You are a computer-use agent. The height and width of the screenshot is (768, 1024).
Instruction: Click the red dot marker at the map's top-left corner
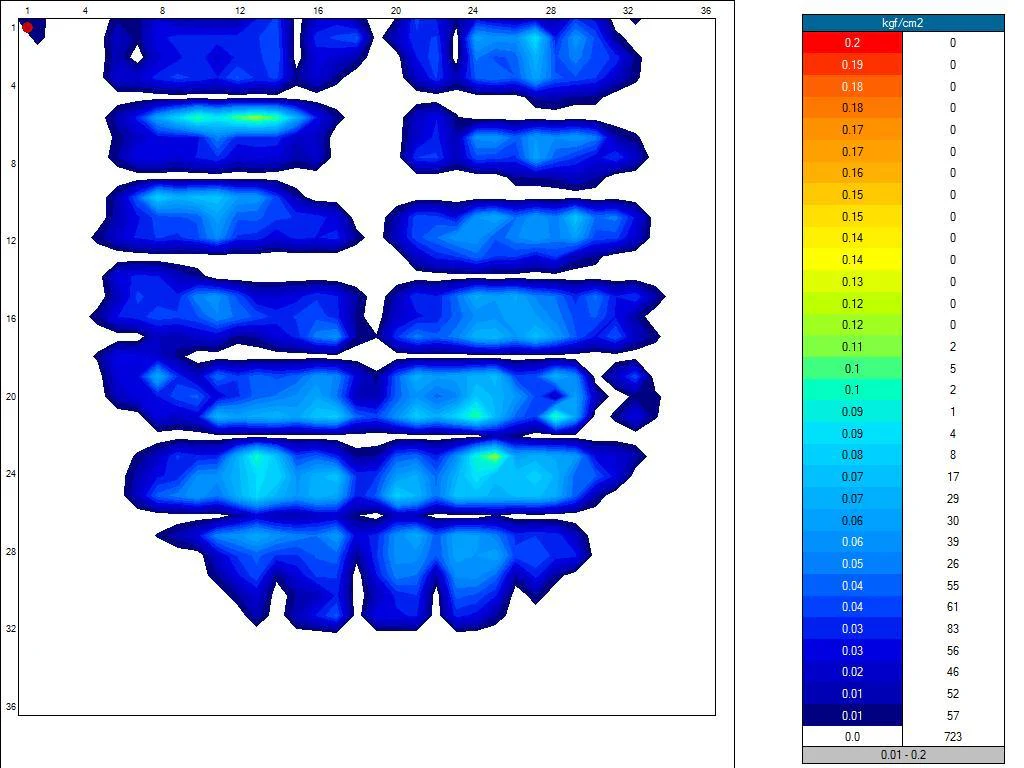point(28,28)
